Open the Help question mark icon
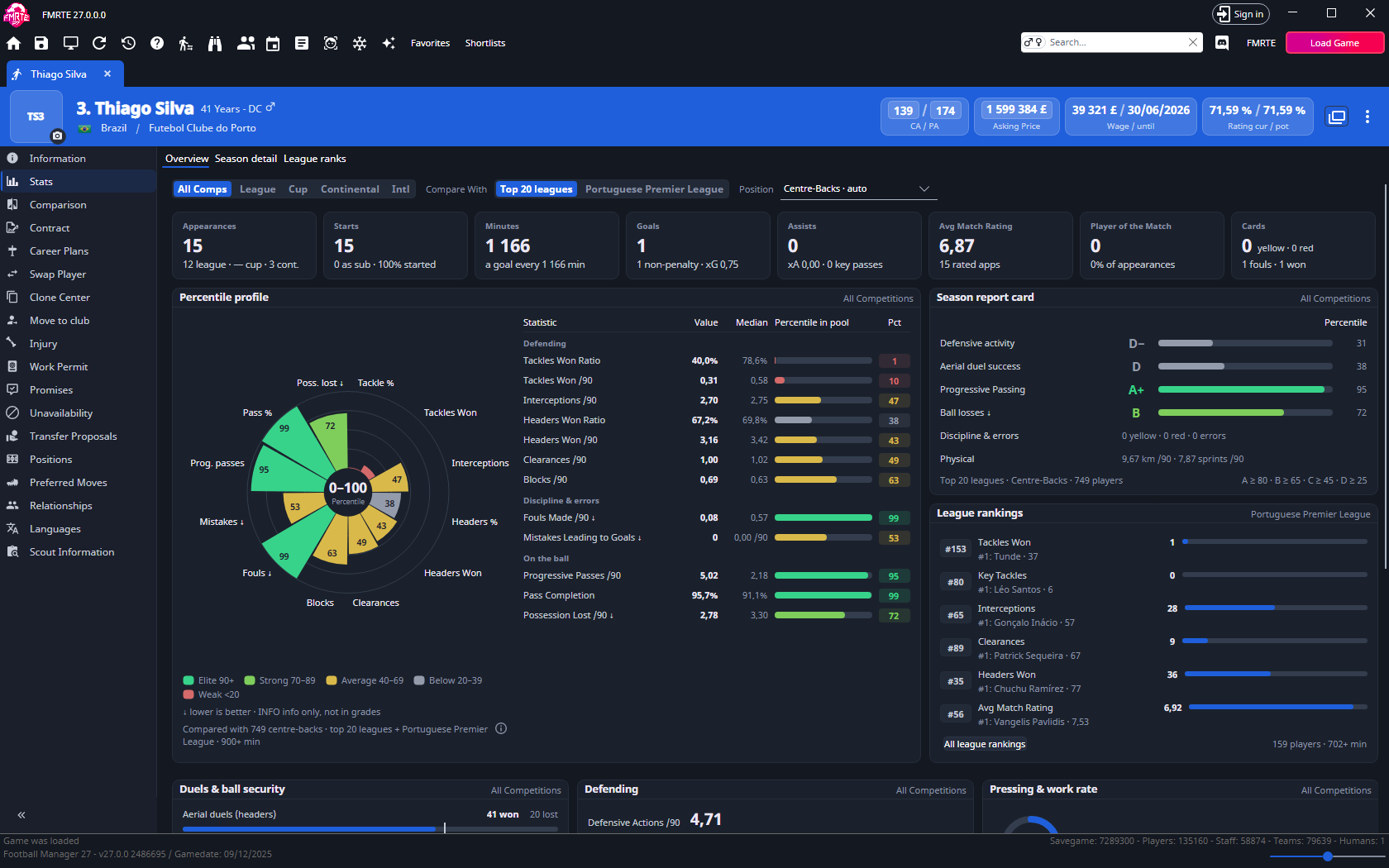This screenshot has width=1389, height=868. [x=157, y=43]
